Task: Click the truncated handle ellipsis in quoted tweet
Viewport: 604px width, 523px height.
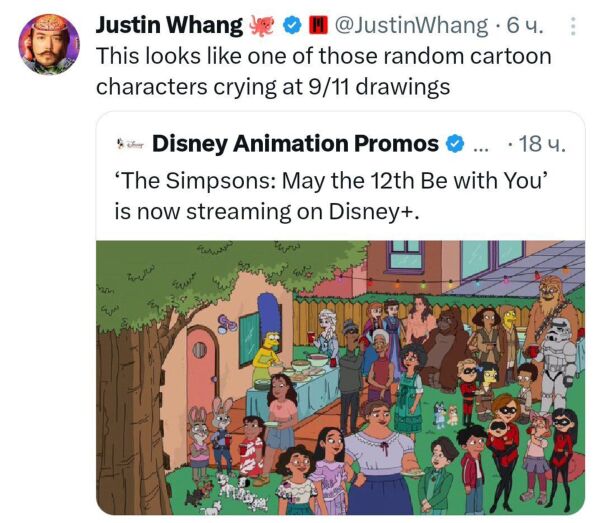Action: tap(480, 148)
